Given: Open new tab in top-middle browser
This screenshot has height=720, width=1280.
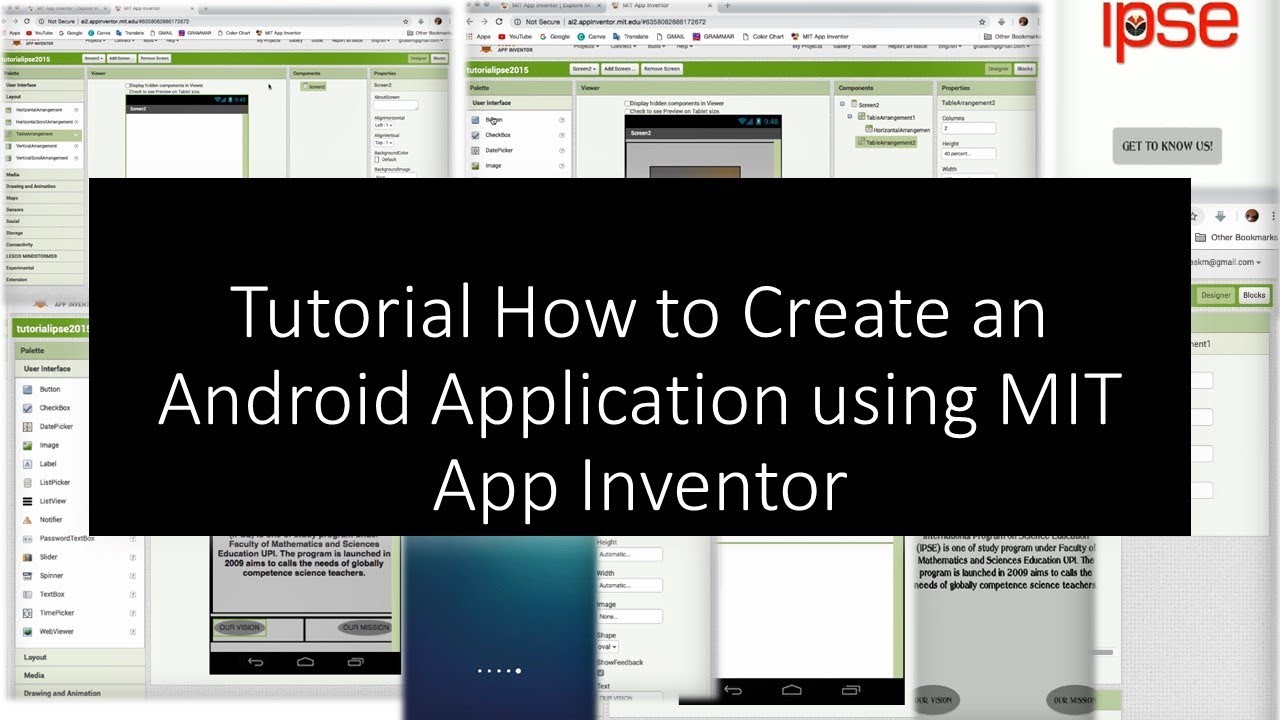Looking at the screenshot, I should tap(727, 5).
